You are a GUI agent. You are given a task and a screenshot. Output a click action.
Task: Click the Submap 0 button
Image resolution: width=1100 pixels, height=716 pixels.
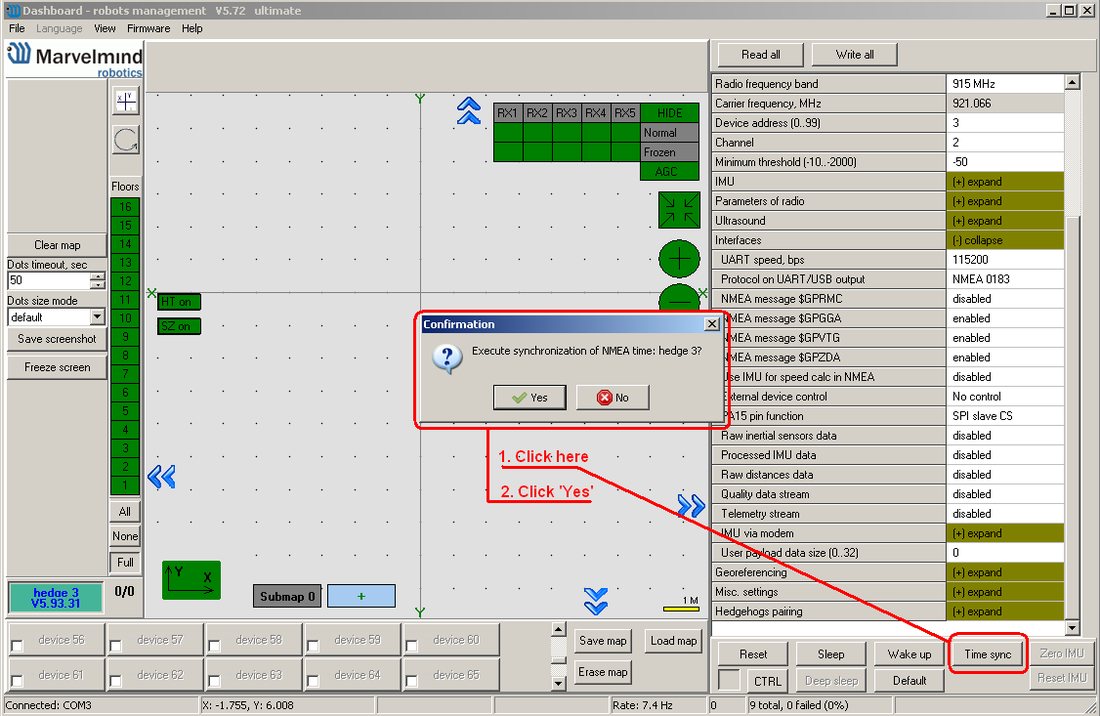[287, 596]
